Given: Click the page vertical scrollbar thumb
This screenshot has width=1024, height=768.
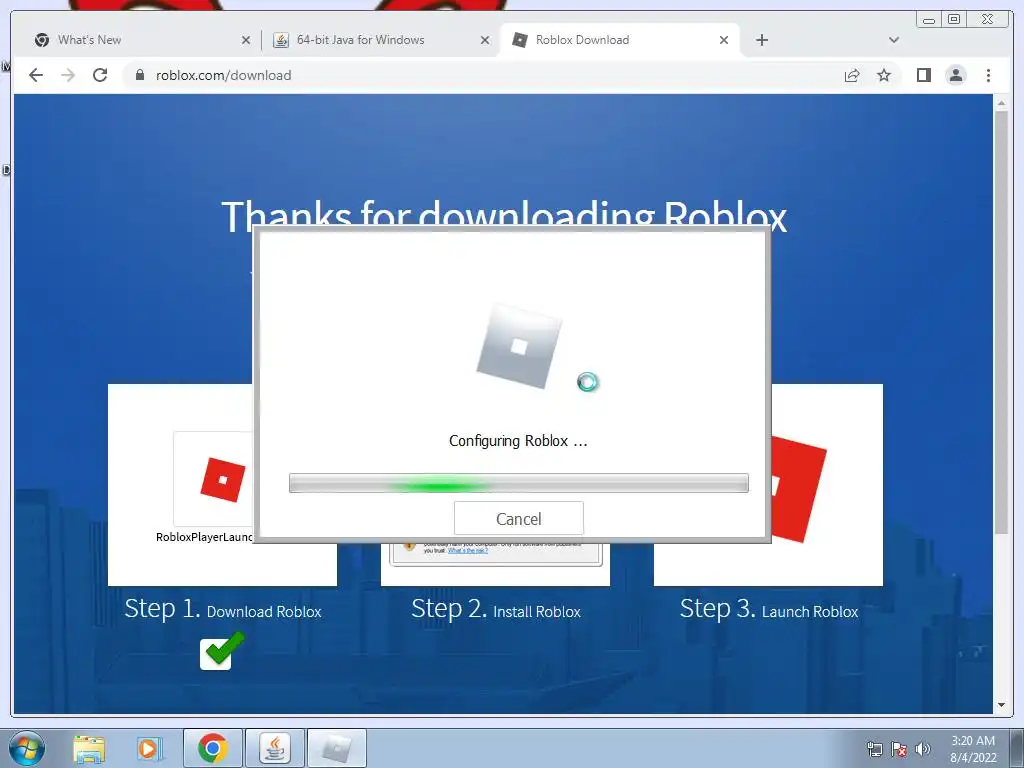Looking at the screenshot, I should click(1001, 323).
